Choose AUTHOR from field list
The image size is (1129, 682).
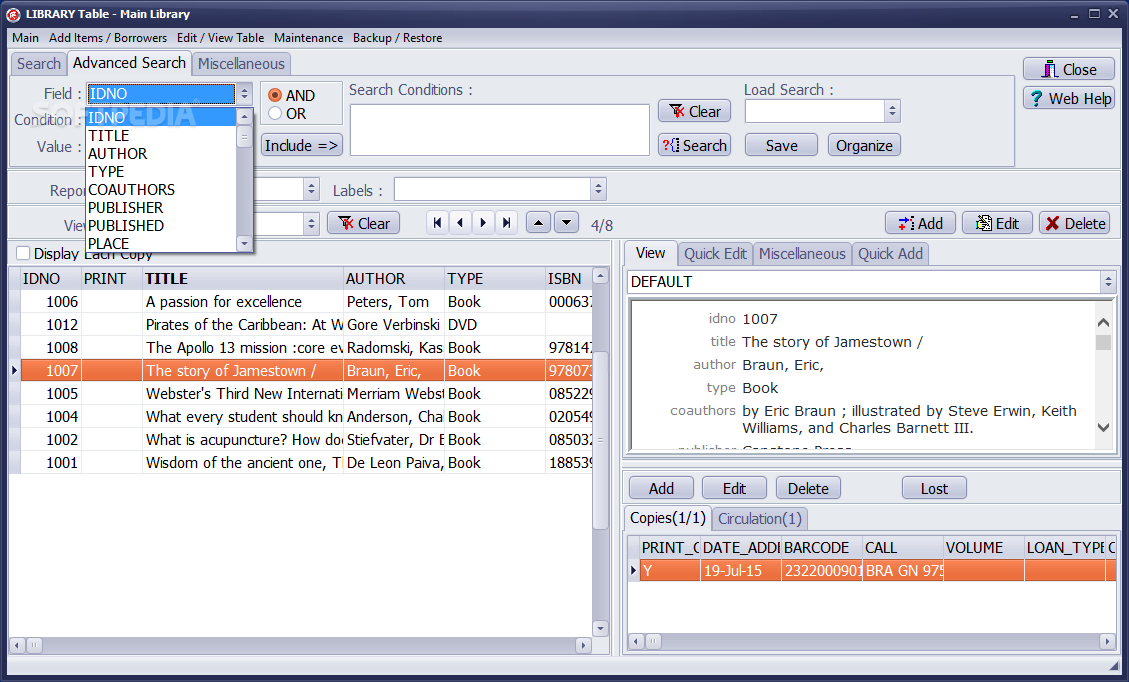[x=161, y=153]
